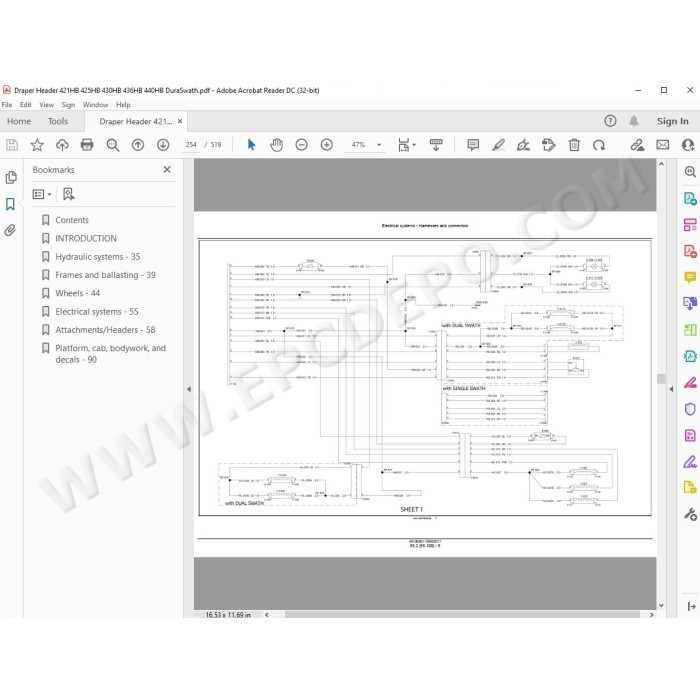The image size is (700, 700).
Task: Open the Sign document pen tool
Action: pyautogui.click(x=523, y=145)
